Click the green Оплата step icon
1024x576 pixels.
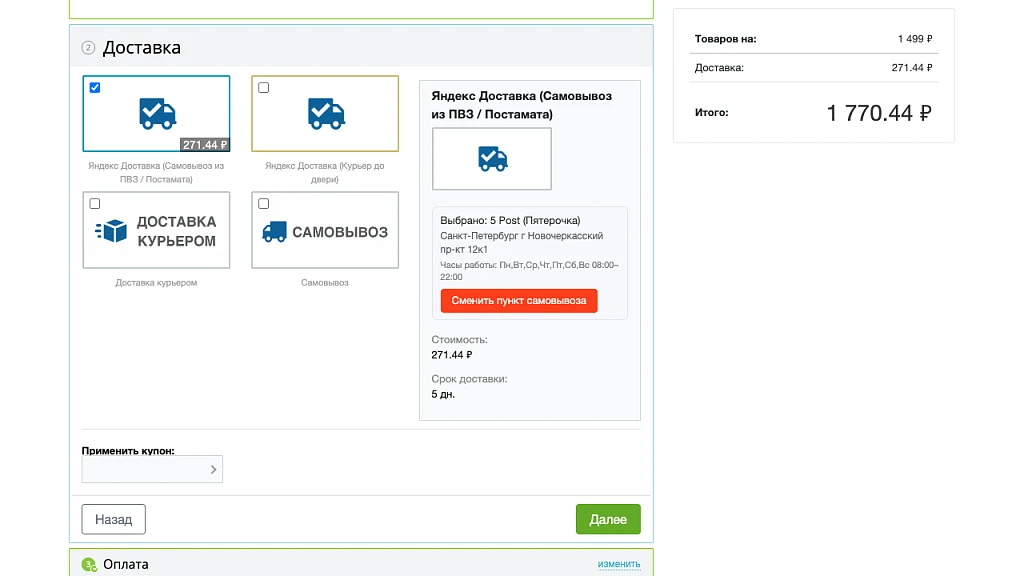click(x=89, y=564)
